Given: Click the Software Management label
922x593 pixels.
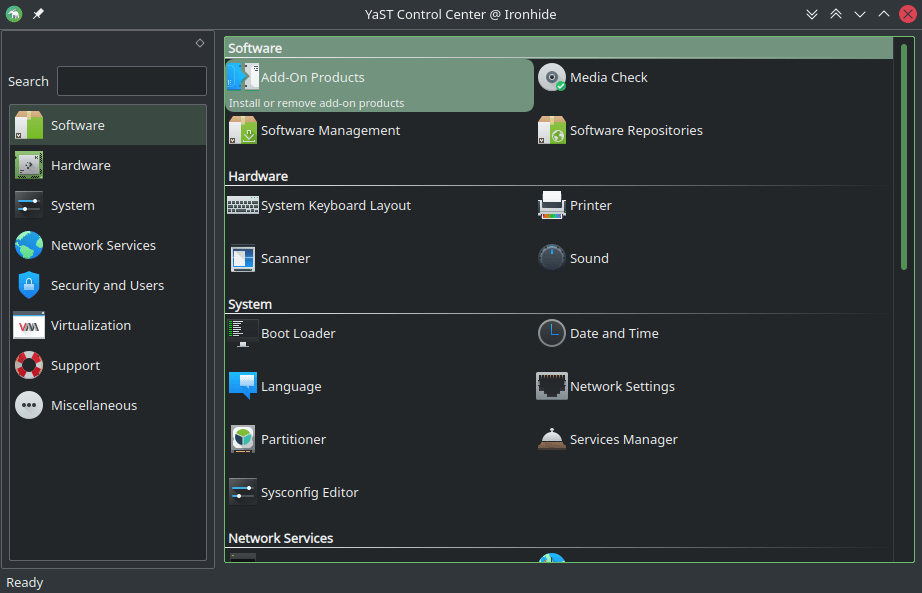Looking at the screenshot, I should coord(330,131).
